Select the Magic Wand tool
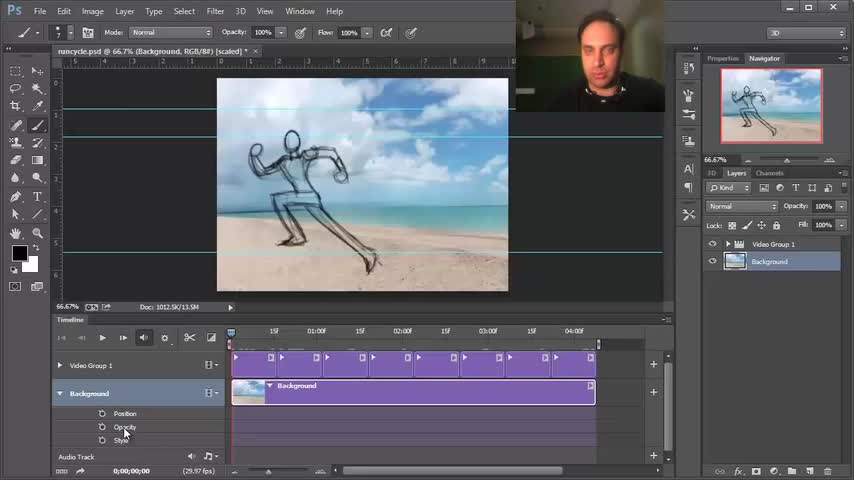The height and width of the screenshot is (480, 854). [37, 88]
